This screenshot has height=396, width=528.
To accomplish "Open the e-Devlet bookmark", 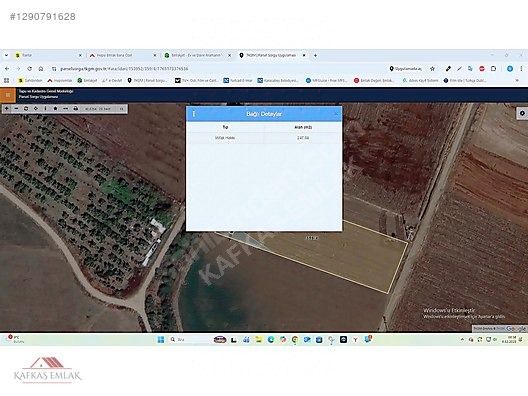I will coord(112,80).
